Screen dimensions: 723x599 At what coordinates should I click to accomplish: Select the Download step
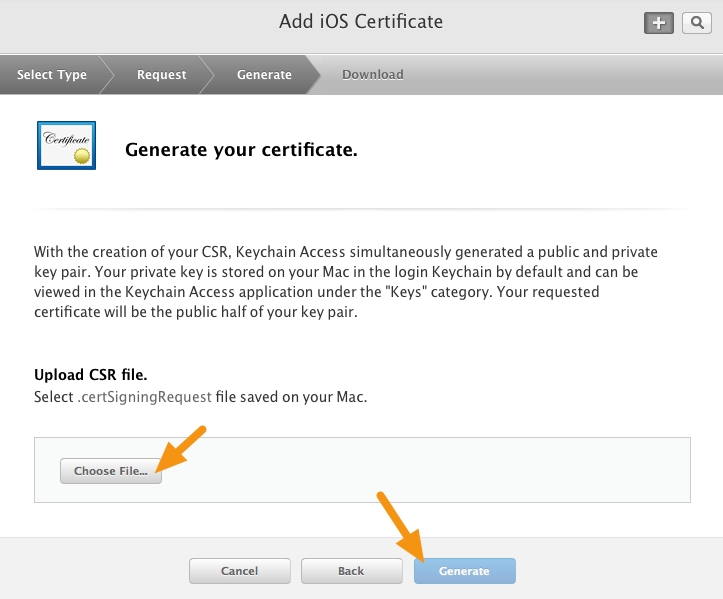[373, 74]
